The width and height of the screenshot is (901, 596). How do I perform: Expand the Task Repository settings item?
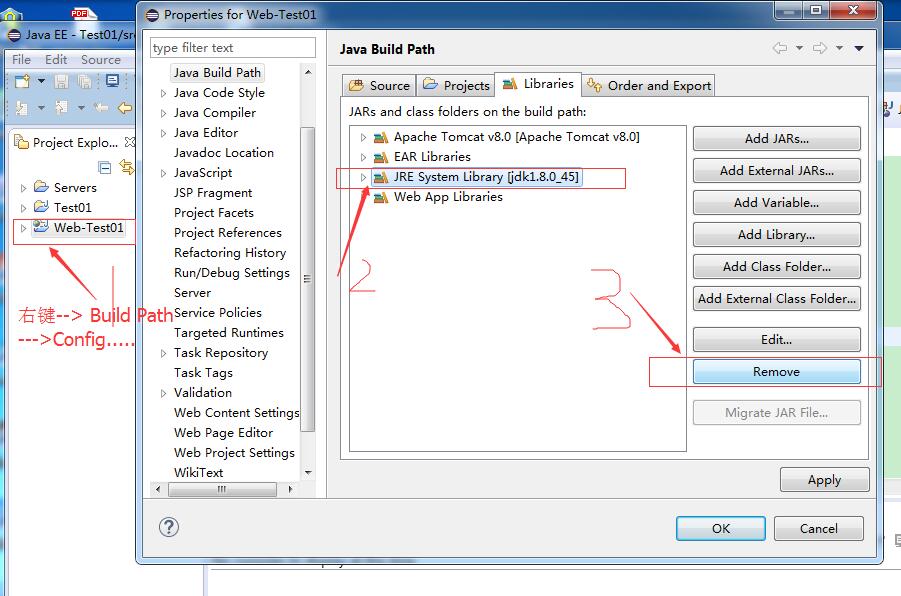click(165, 352)
